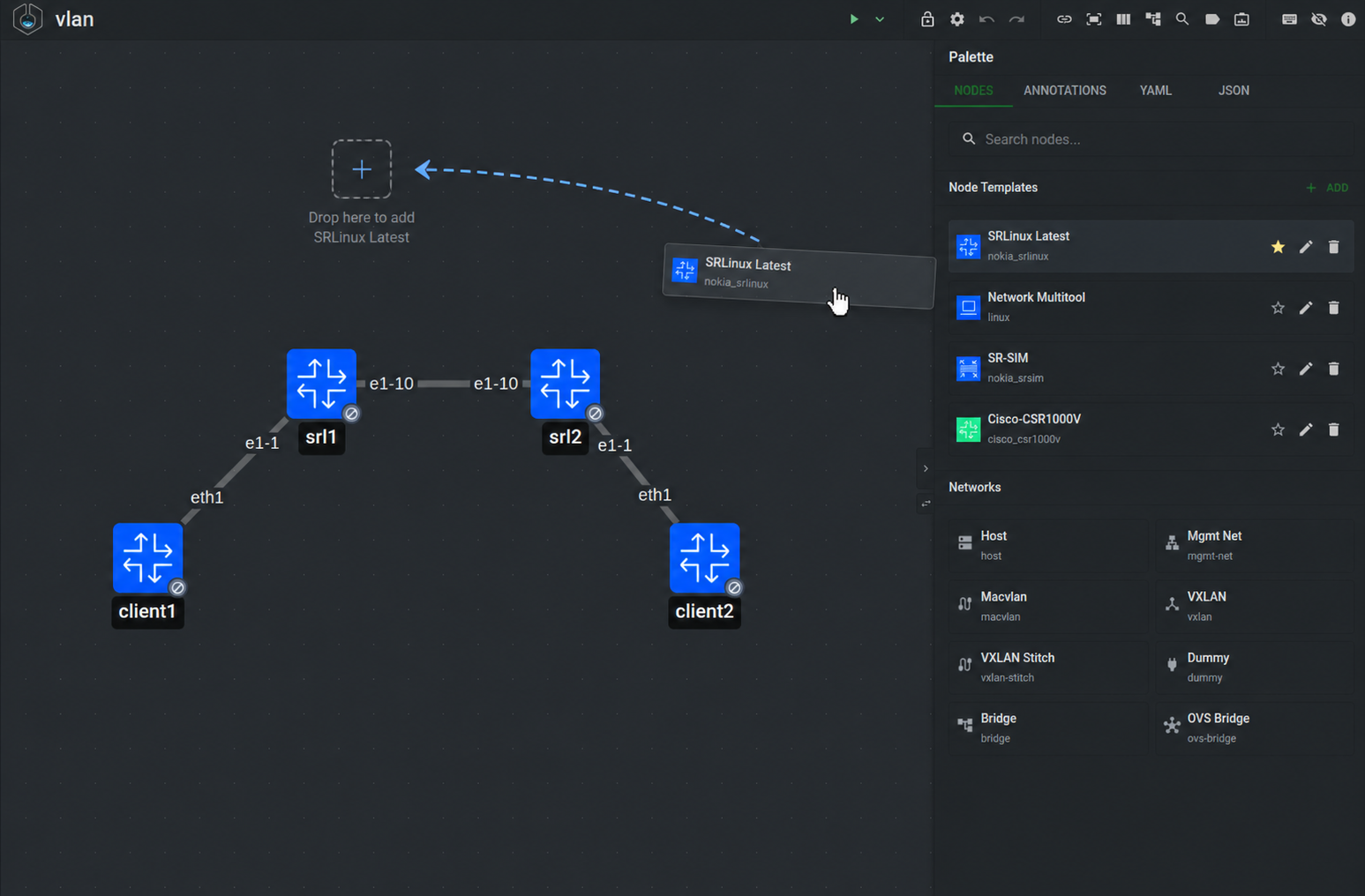This screenshot has height=896, width=1365.
Task: Delete the SR-SIM template
Action: click(1333, 369)
